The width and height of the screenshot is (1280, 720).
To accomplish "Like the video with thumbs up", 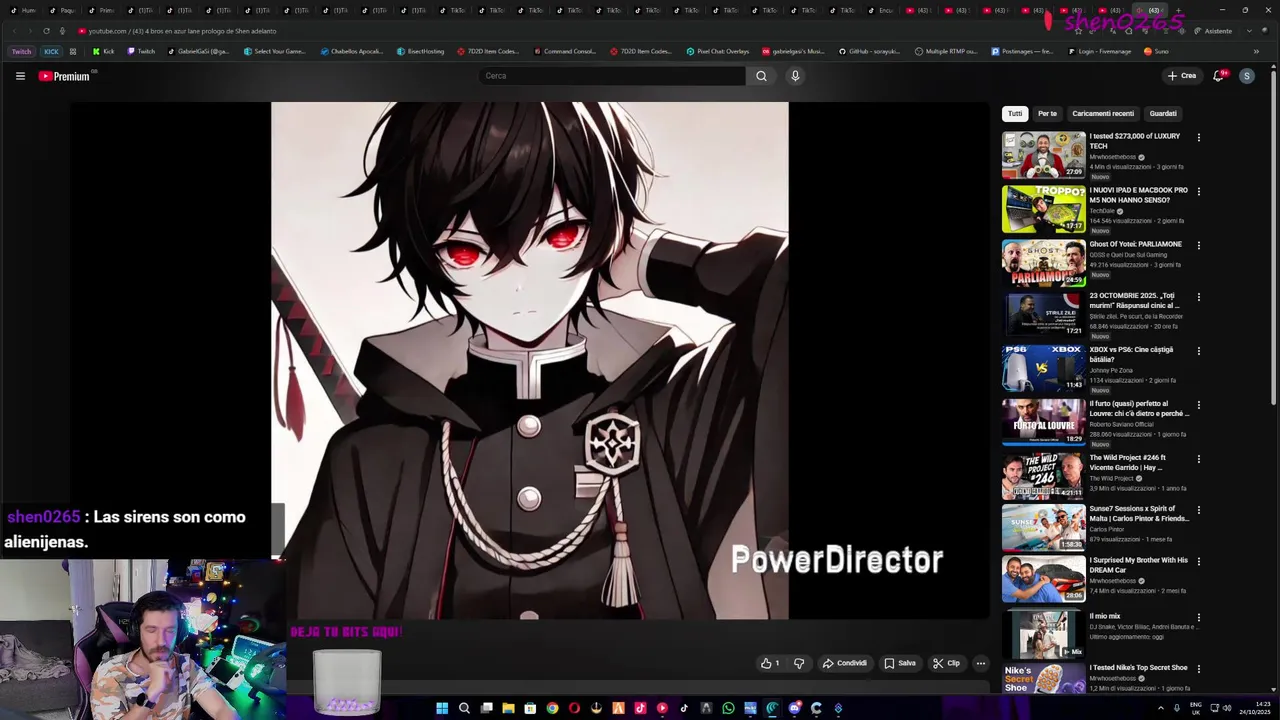I will (x=770, y=663).
